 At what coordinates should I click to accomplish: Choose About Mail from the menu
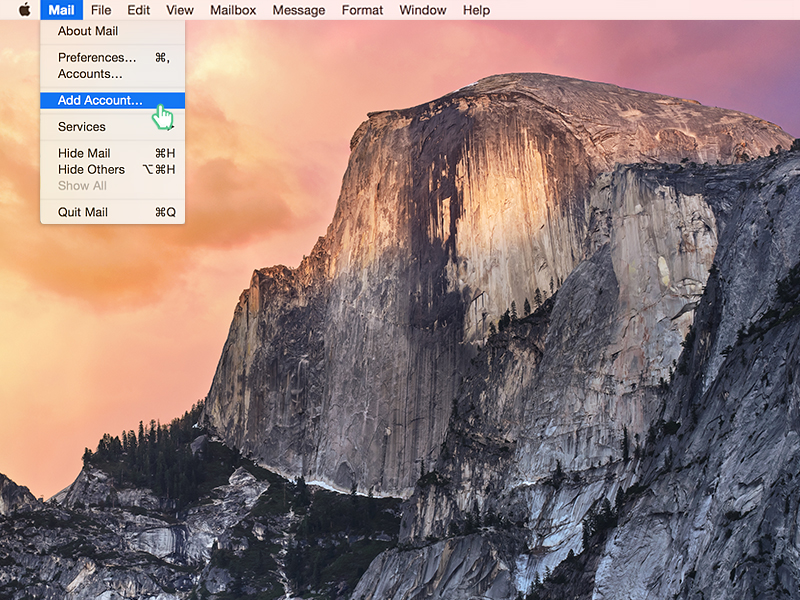pos(113,31)
